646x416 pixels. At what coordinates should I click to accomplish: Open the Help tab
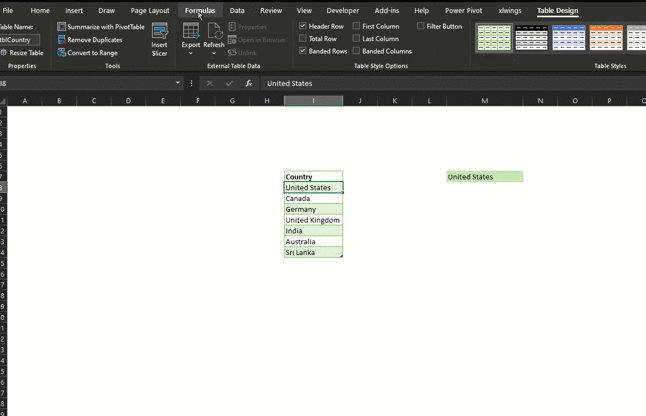pos(421,10)
